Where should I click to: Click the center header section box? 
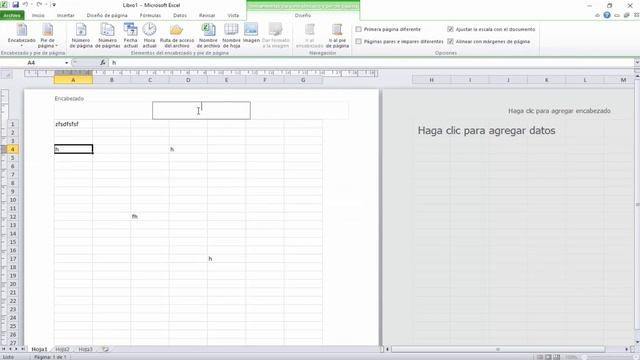pyautogui.click(x=201, y=111)
